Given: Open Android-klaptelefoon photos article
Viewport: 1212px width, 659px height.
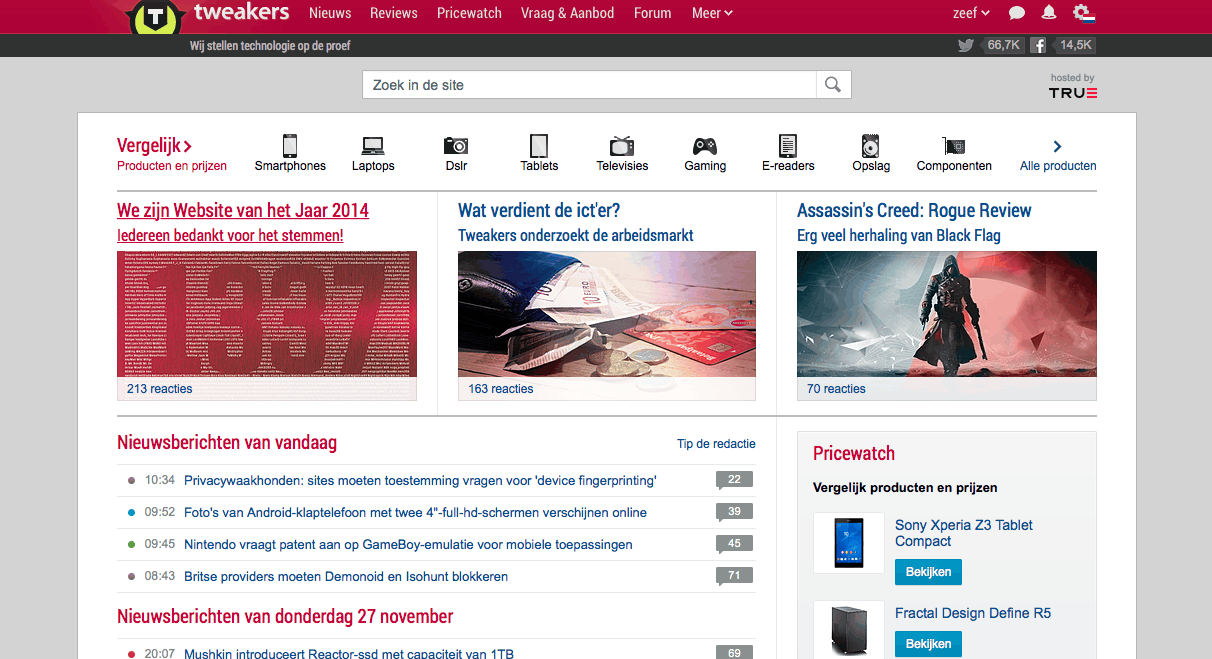Looking at the screenshot, I should click(x=415, y=513).
